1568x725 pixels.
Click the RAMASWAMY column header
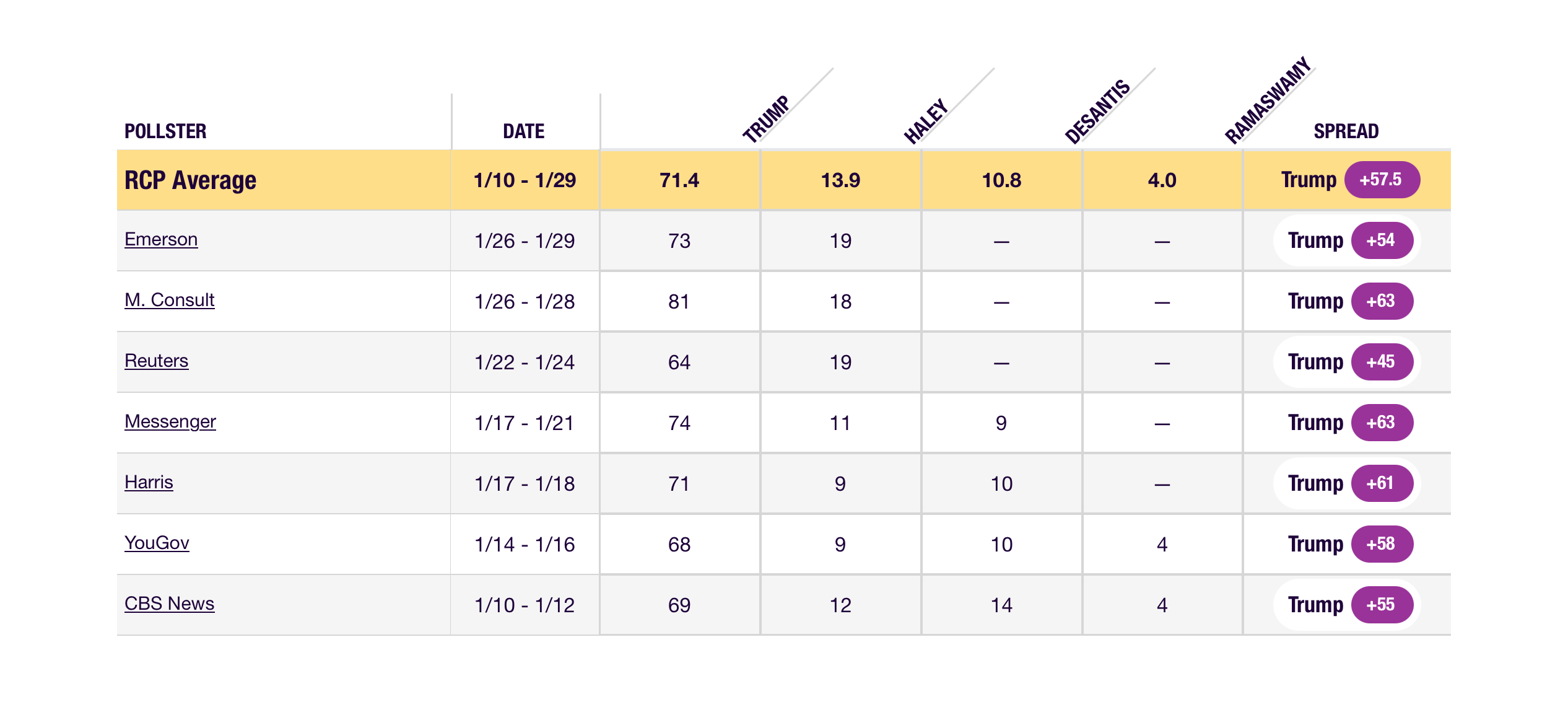[x=1268, y=100]
